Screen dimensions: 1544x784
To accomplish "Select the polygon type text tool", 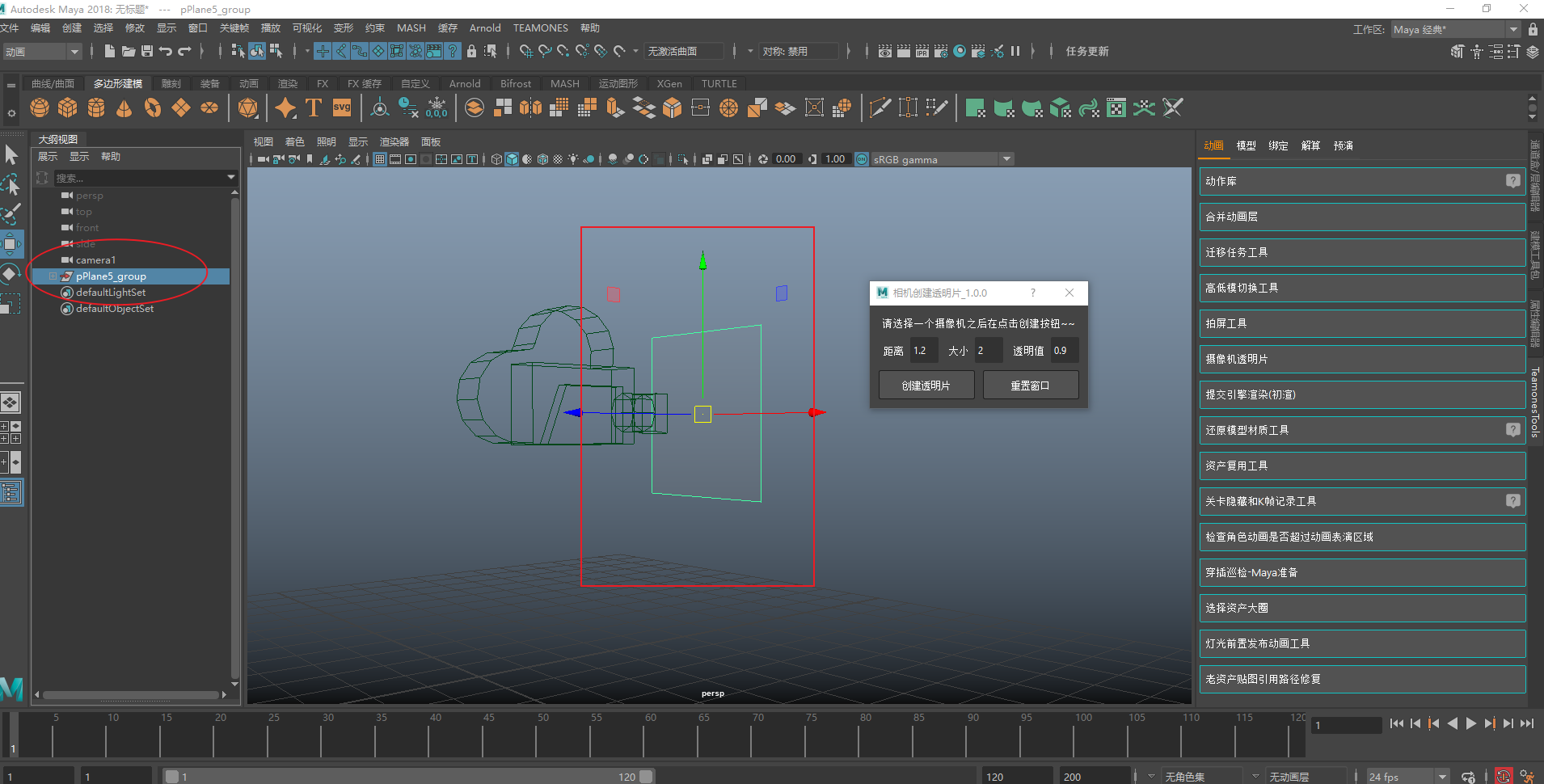I will tap(314, 107).
